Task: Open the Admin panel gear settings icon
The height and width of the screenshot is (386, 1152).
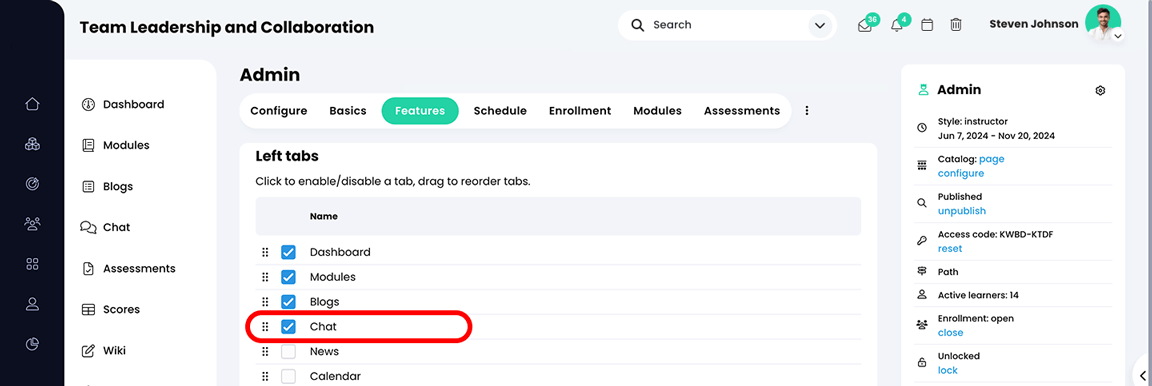Action: [1100, 90]
